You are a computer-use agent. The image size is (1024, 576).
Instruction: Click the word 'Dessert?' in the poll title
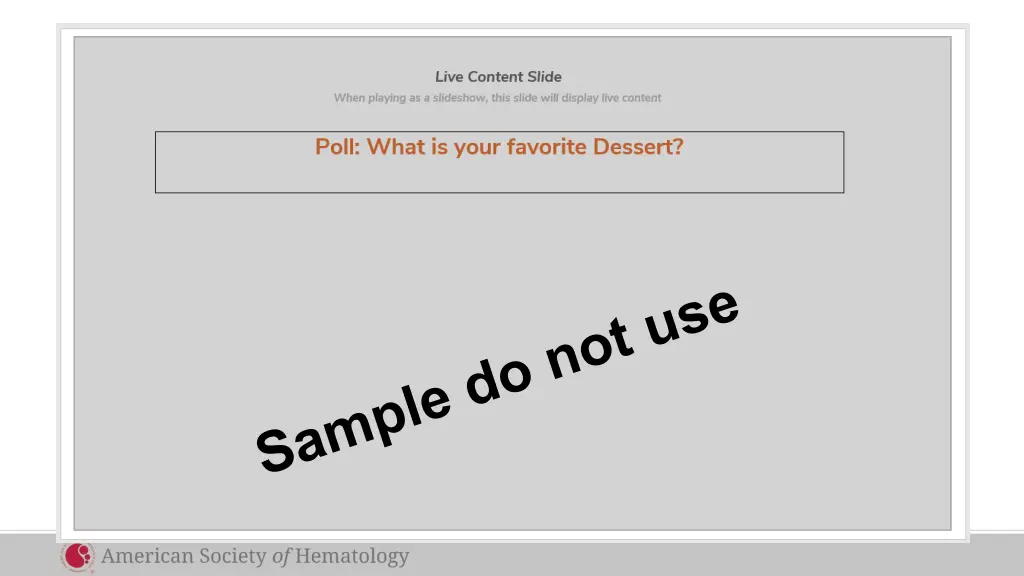[x=638, y=147]
